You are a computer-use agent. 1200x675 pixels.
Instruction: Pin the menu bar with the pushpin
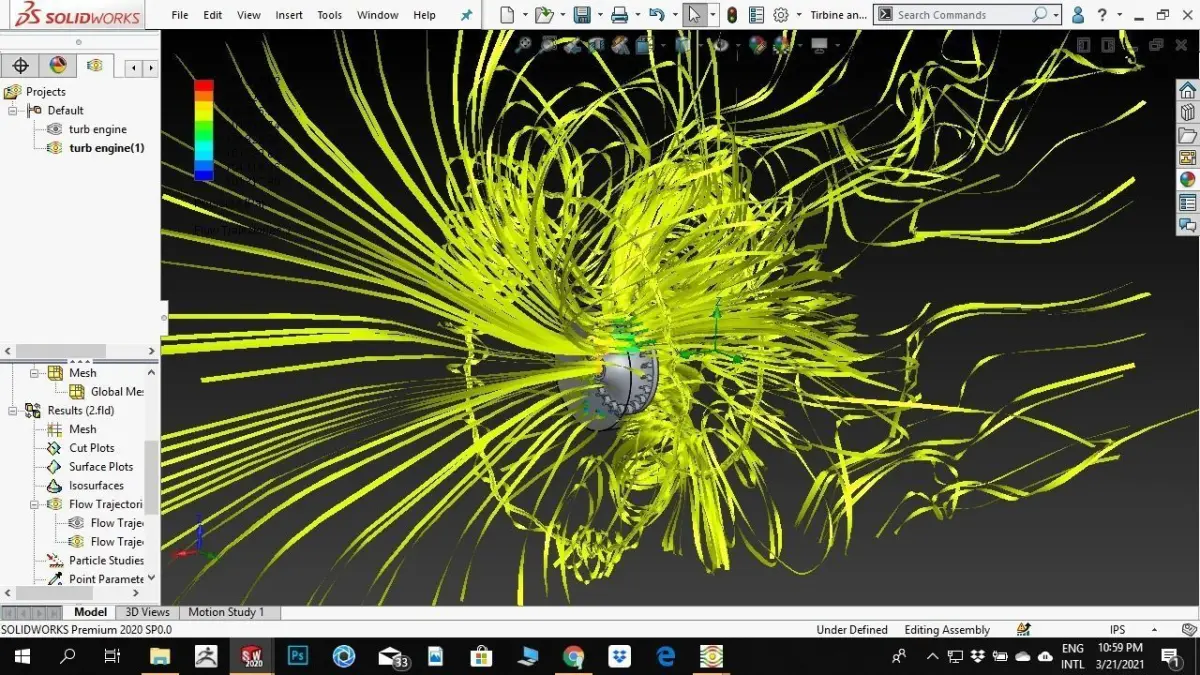[466, 15]
